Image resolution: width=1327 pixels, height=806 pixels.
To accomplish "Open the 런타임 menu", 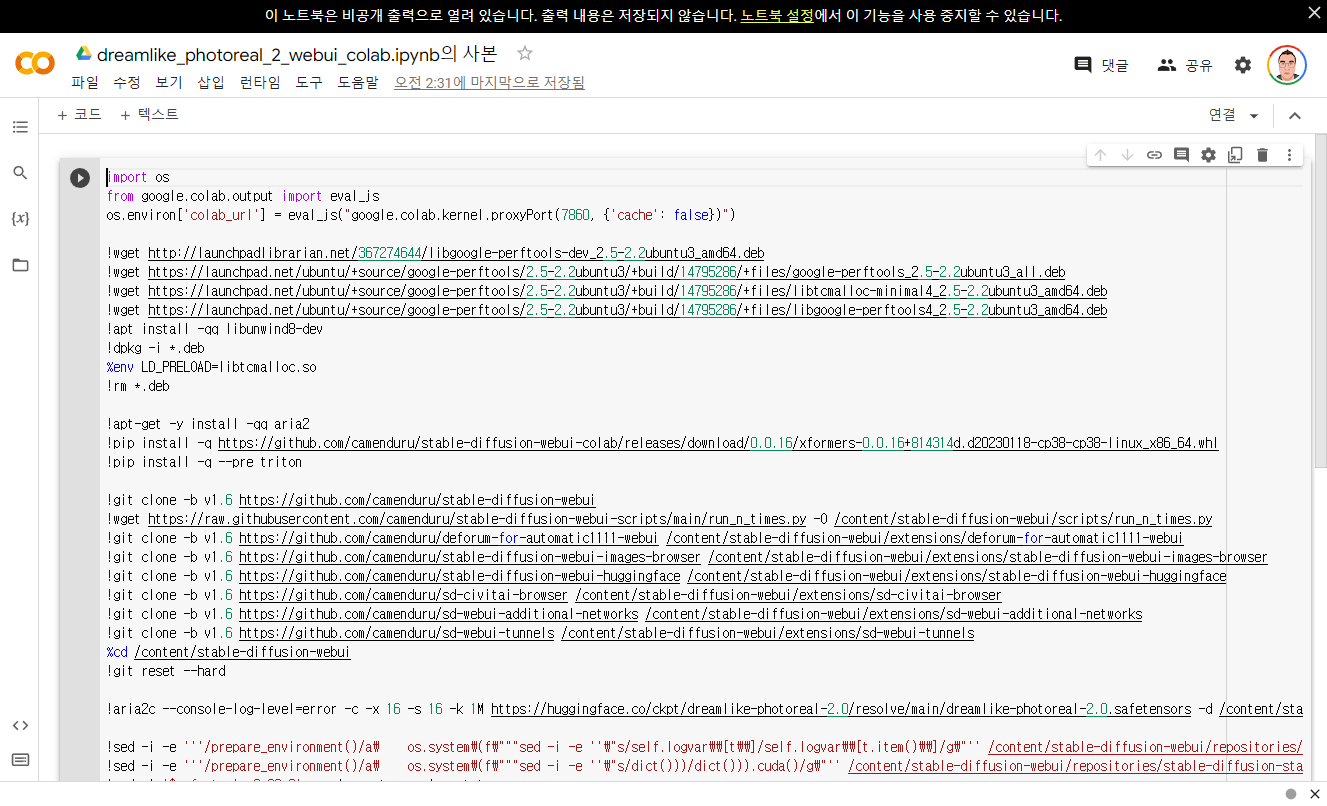I will [x=260, y=82].
